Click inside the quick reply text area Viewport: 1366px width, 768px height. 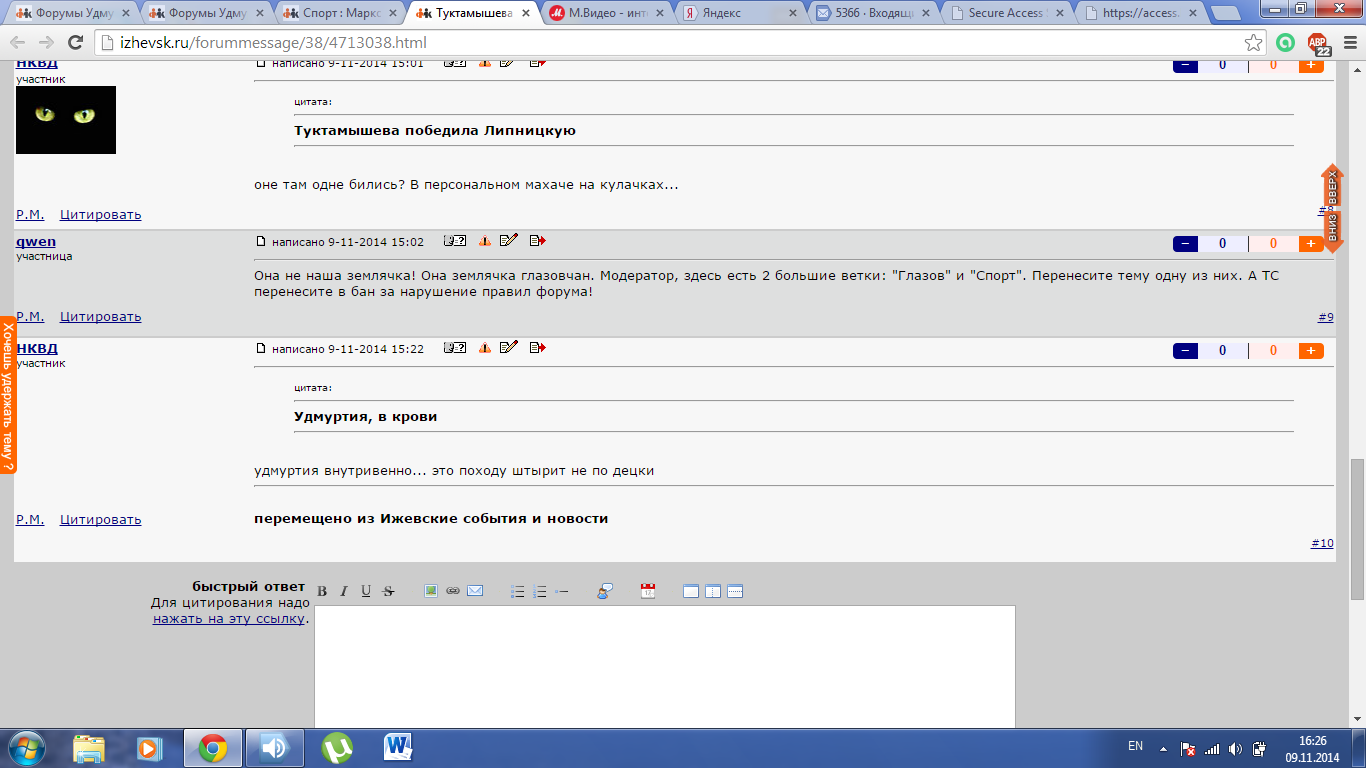coord(665,665)
